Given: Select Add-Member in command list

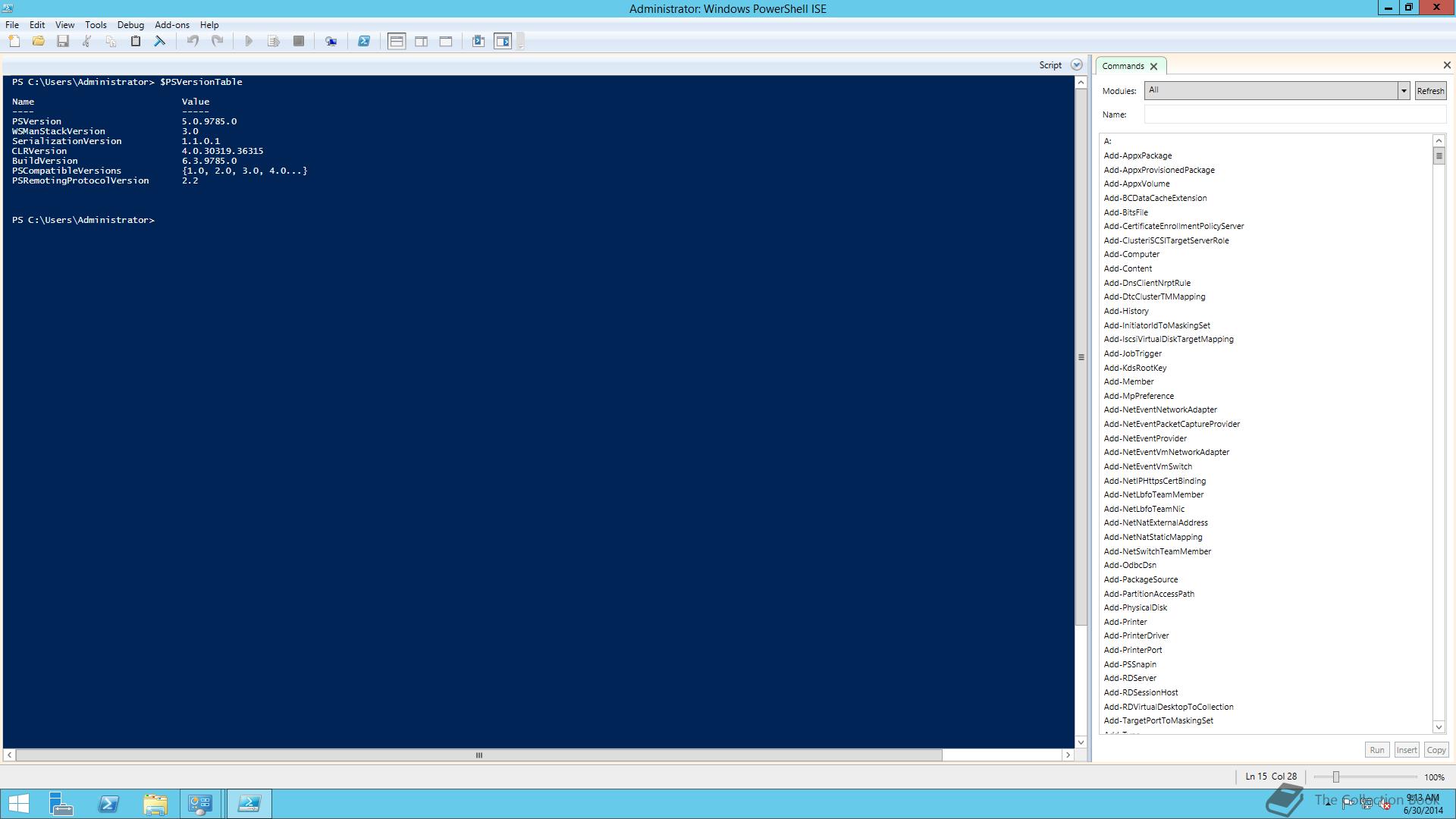Looking at the screenshot, I should 1128,381.
